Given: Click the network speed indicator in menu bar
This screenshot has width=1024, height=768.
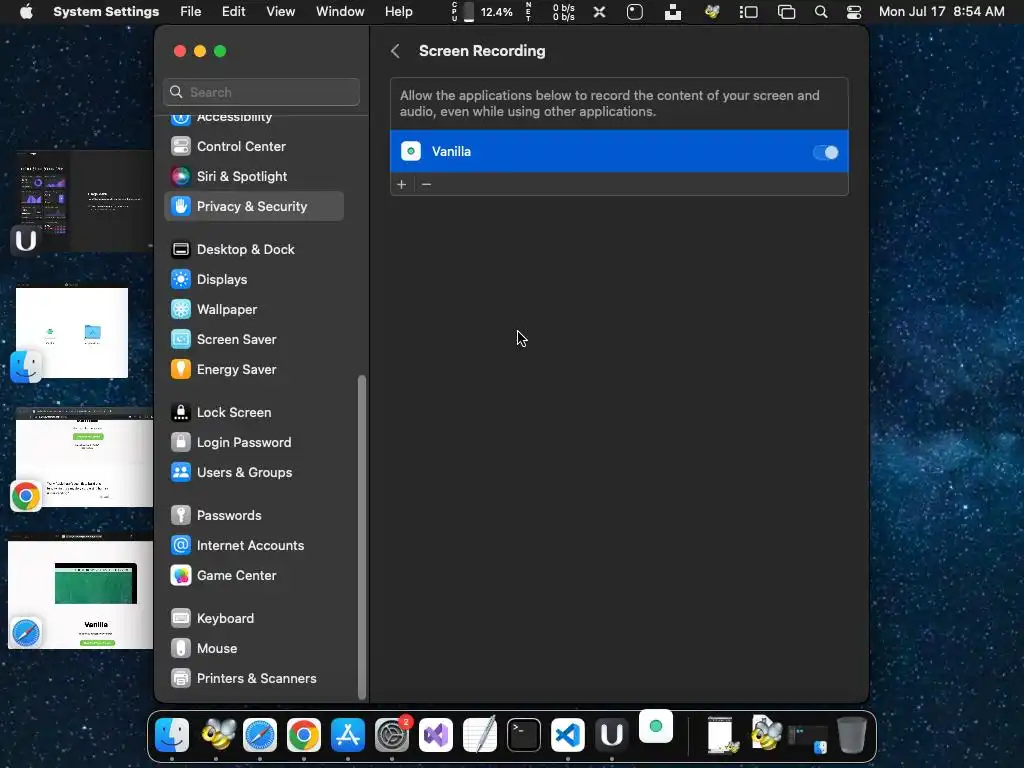Looking at the screenshot, I should [x=552, y=12].
